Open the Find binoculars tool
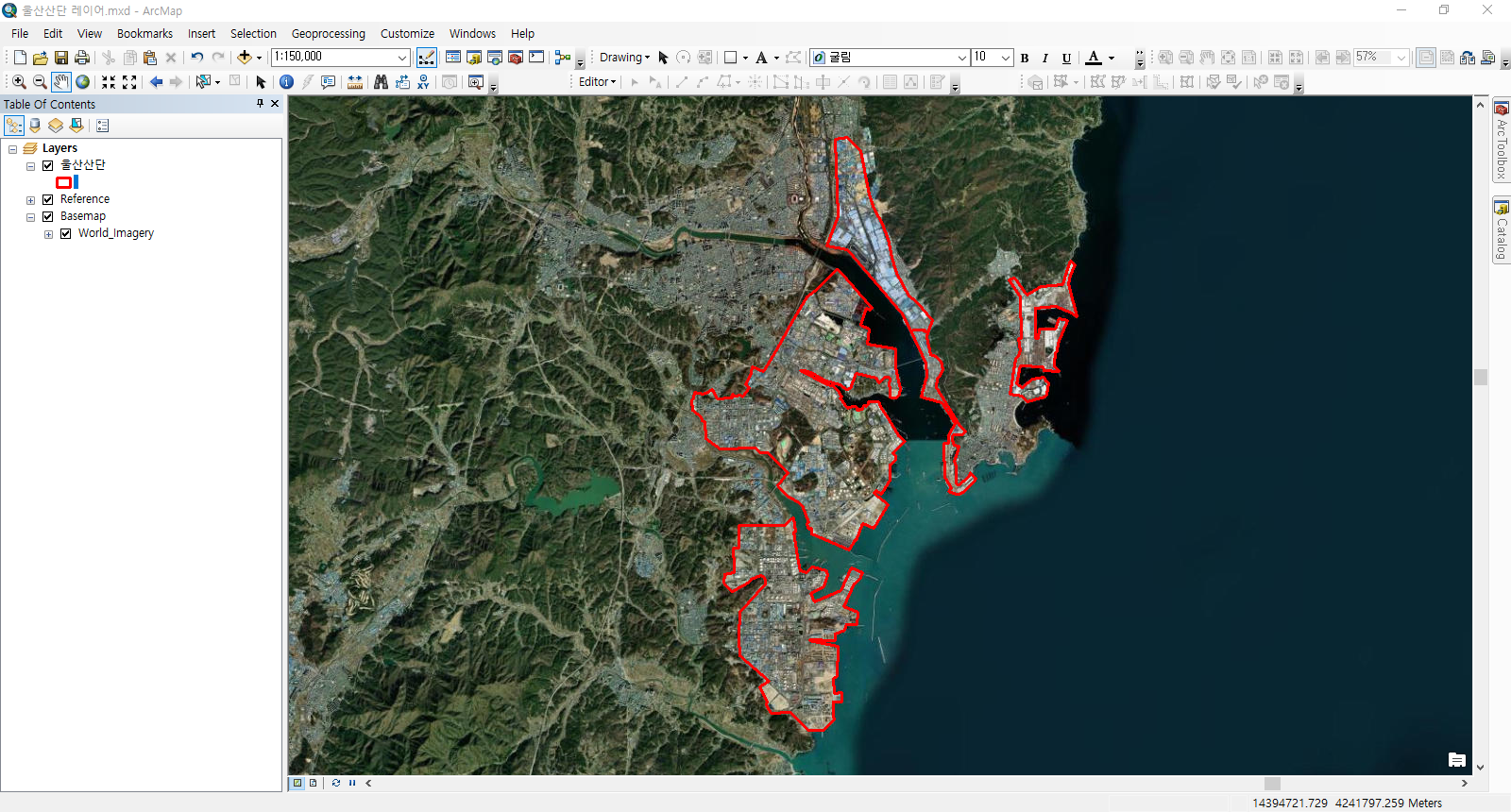 (381, 82)
